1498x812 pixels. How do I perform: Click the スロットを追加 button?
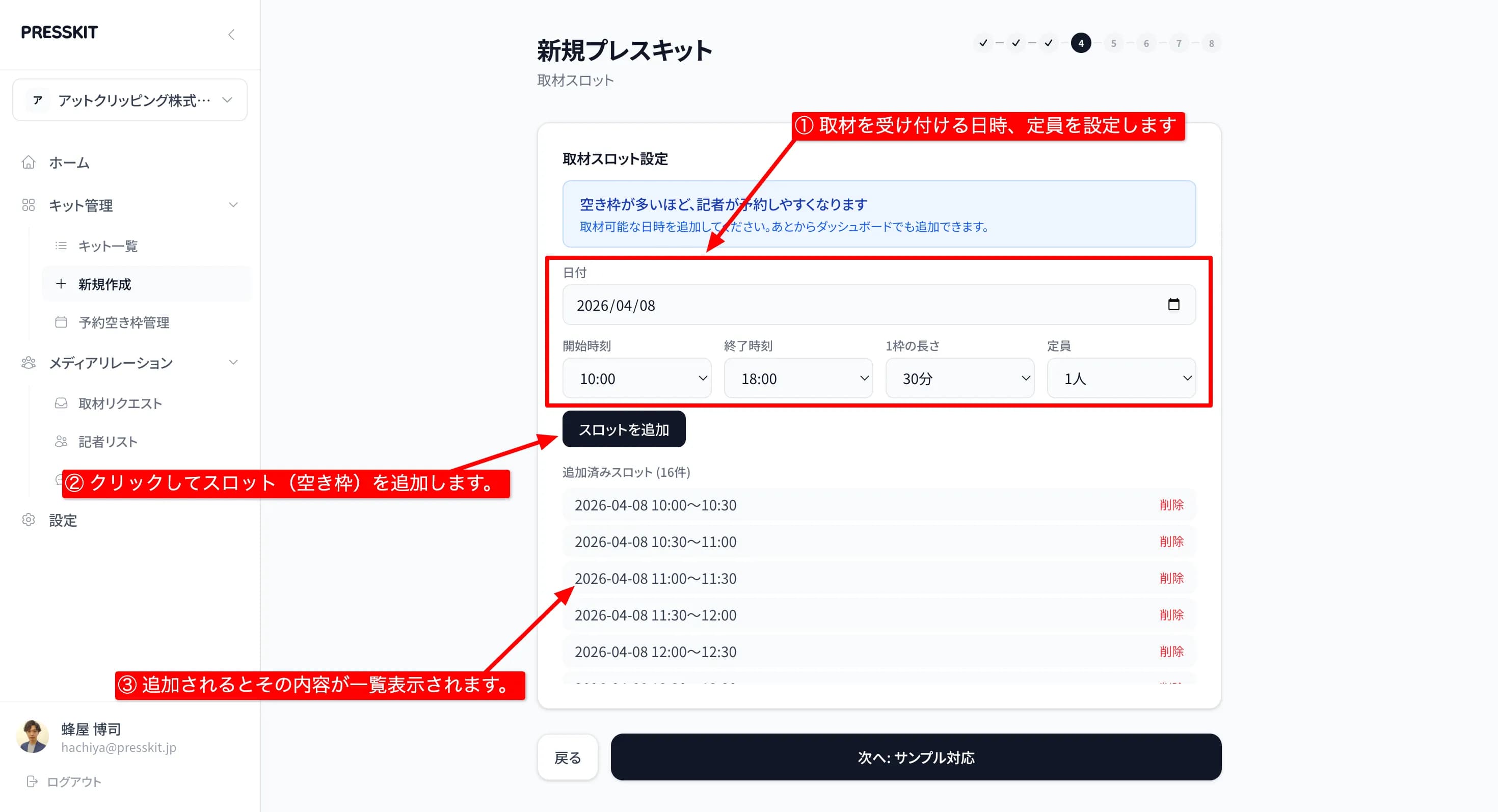pyautogui.click(x=624, y=429)
